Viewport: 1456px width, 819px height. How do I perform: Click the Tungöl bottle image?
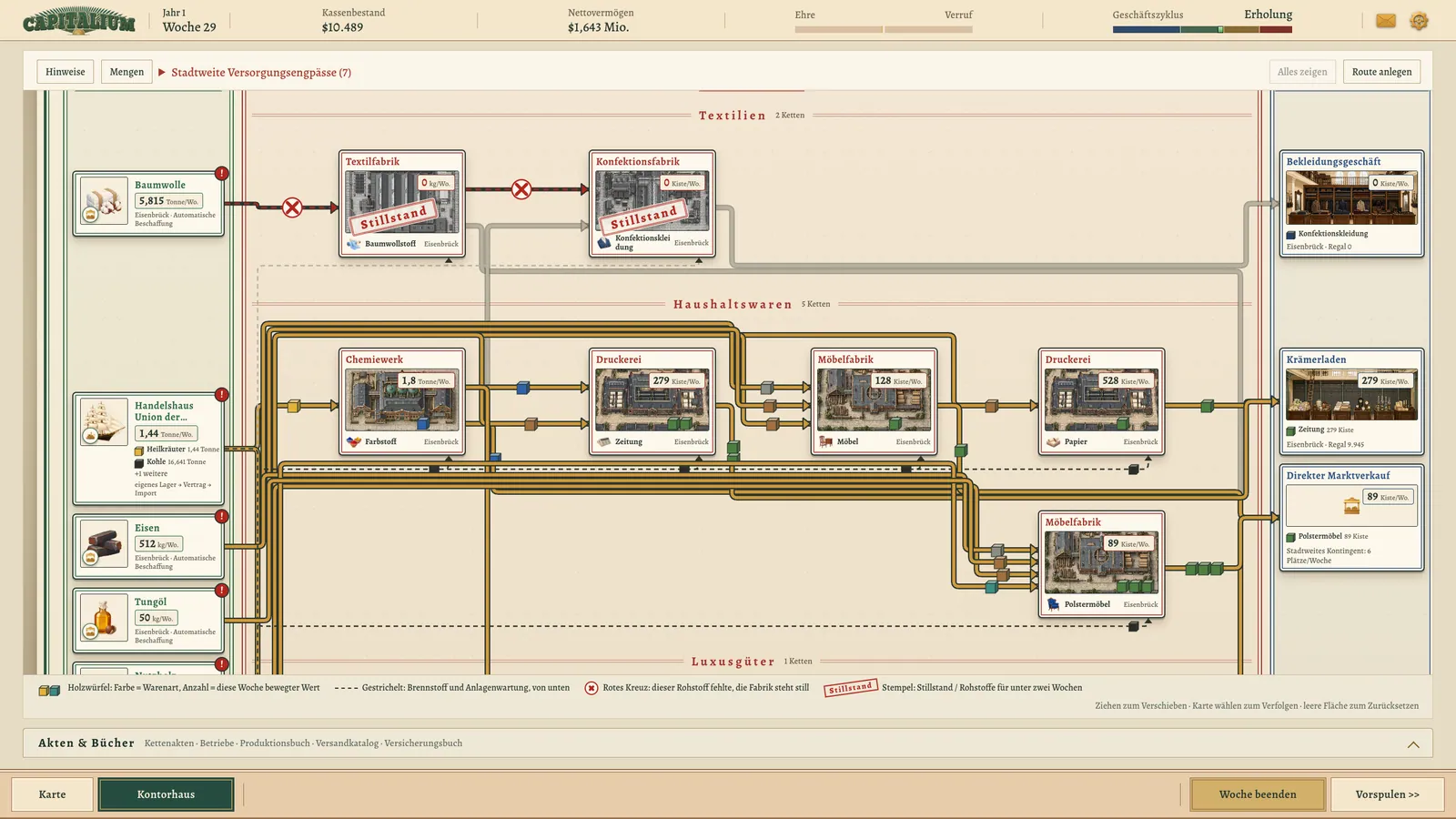click(x=104, y=617)
